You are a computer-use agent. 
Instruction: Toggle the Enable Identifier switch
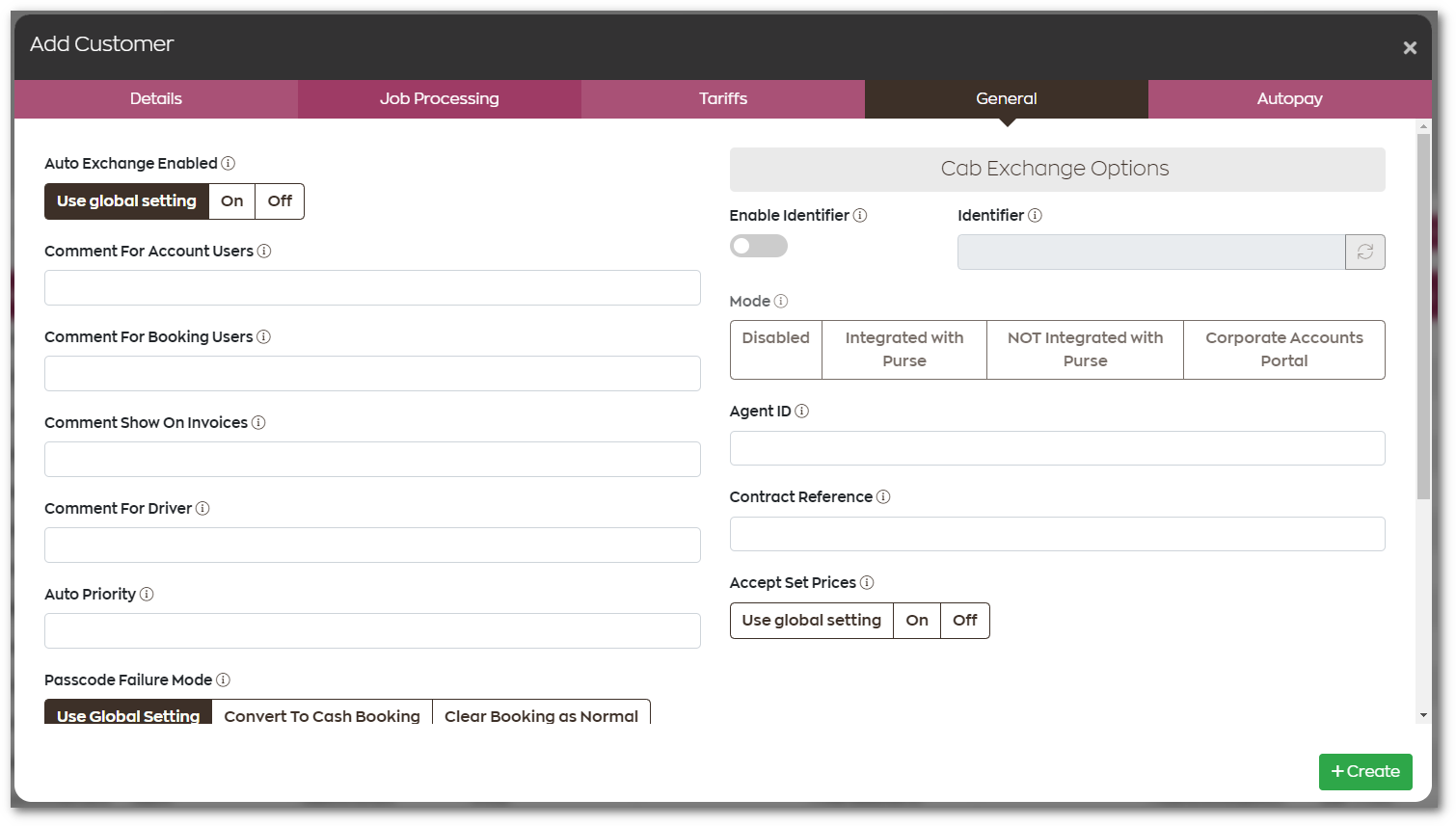tap(758, 246)
